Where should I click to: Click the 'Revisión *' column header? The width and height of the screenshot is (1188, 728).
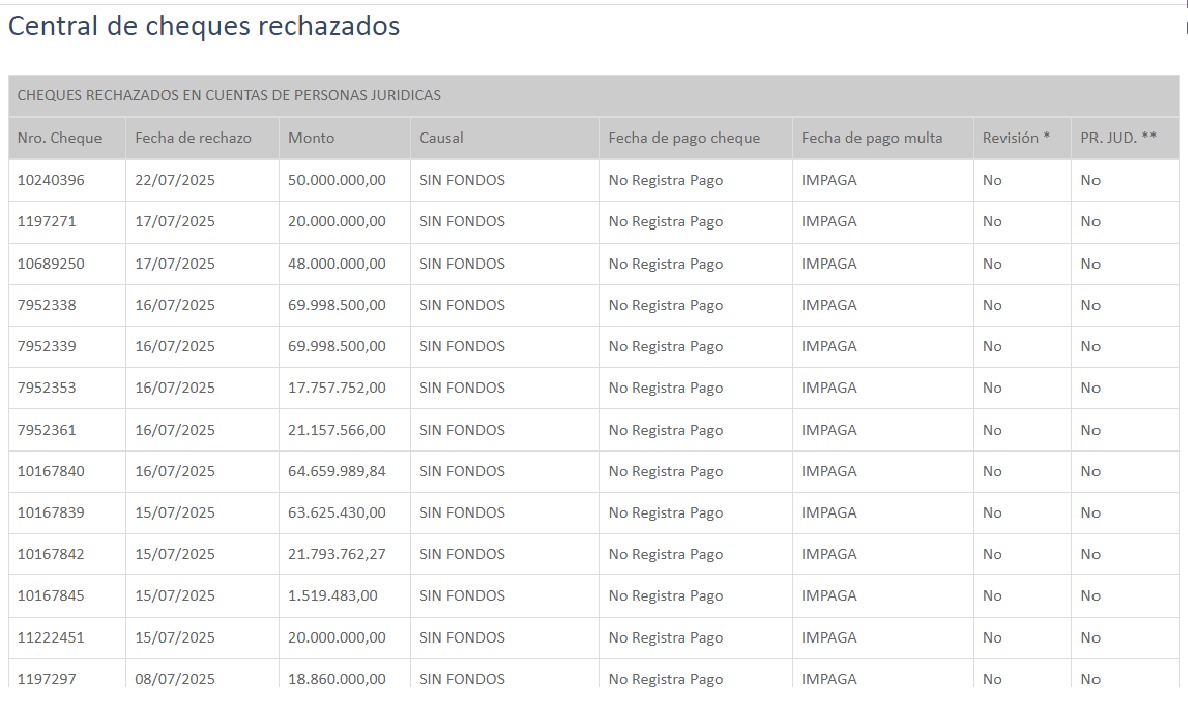click(1016, 138)
